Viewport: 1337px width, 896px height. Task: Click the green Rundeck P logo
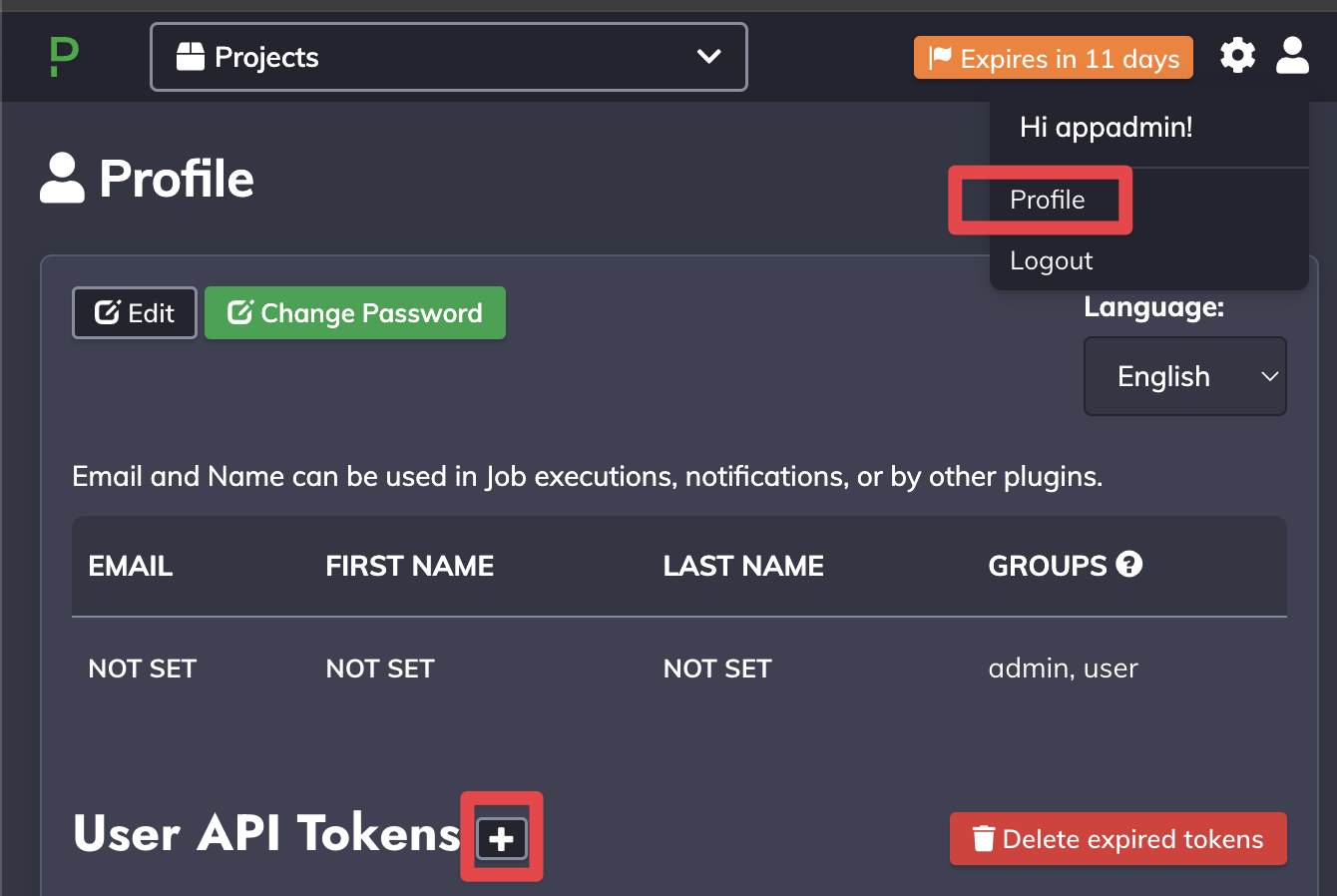64,57
